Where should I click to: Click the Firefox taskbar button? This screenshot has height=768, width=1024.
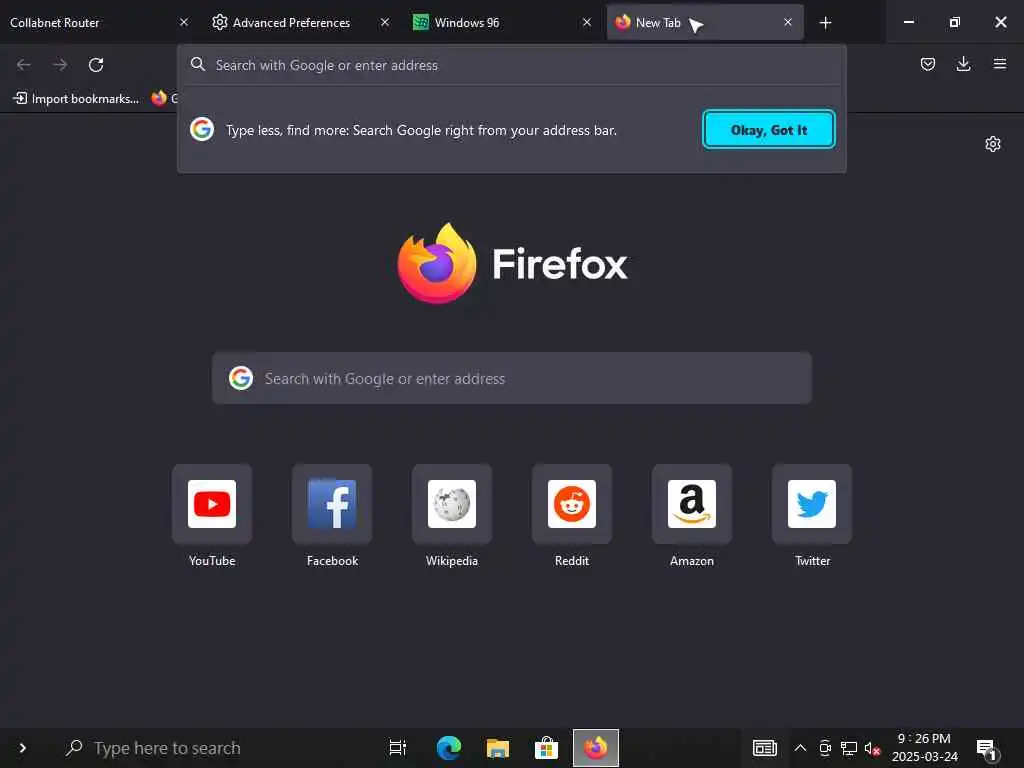click(596, 748)
